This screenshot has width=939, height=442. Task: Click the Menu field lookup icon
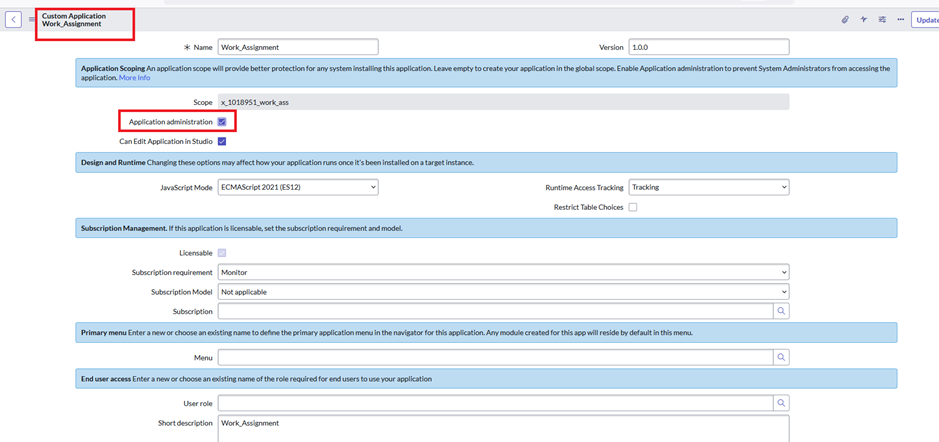click(x=781, y=357)
